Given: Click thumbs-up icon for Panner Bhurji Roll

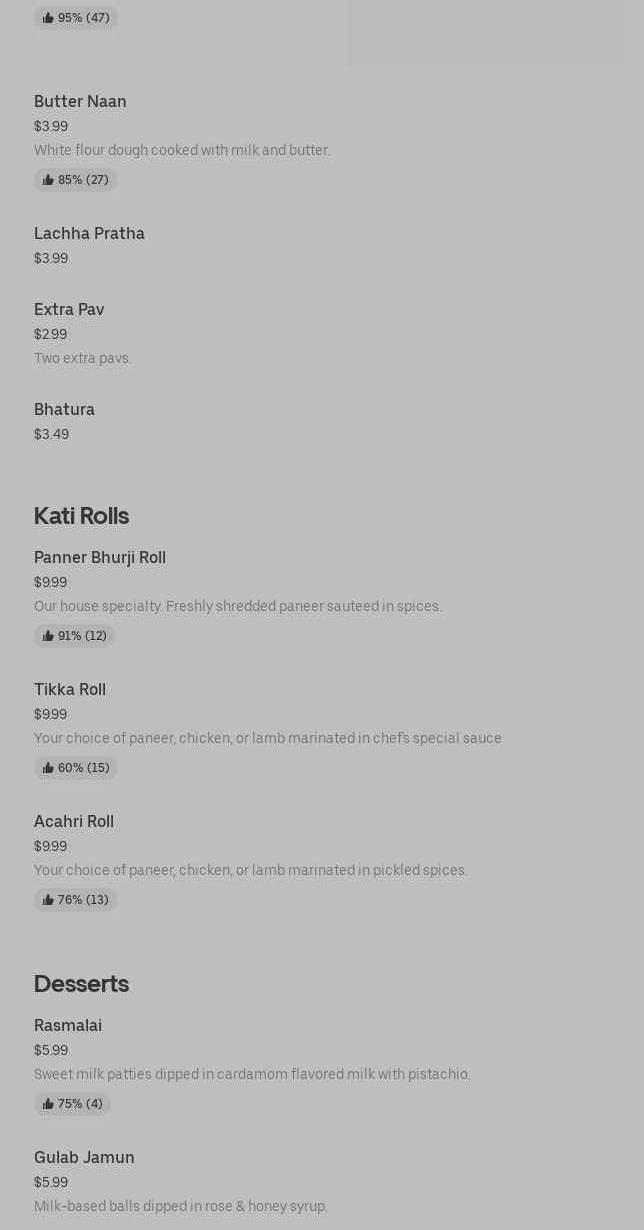Looking at the screenshot, I should click(x=48, y=636).
